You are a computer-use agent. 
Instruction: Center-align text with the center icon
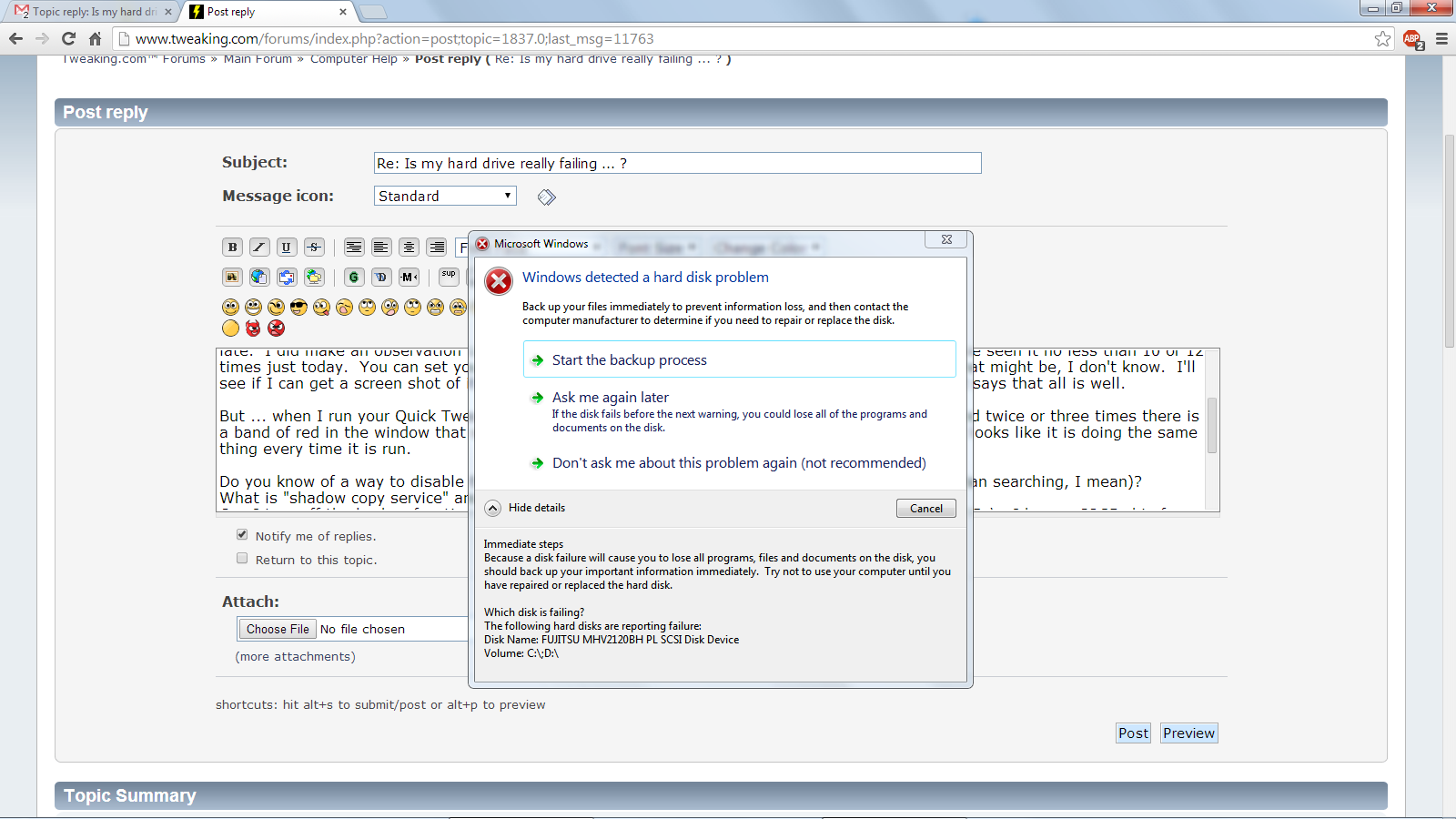[409, 248]
